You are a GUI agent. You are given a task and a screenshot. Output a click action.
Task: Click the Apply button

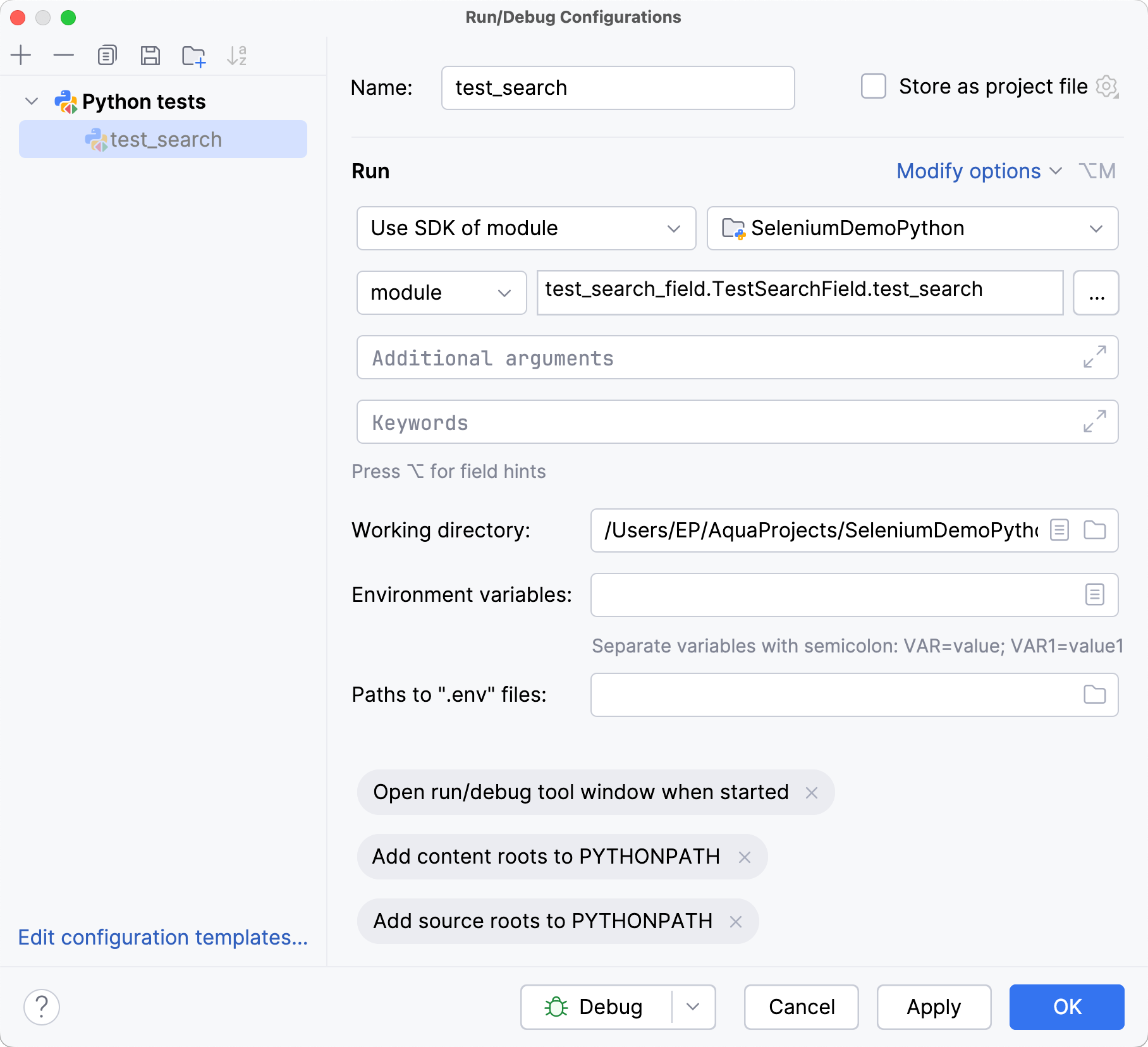pos(934,1007)
